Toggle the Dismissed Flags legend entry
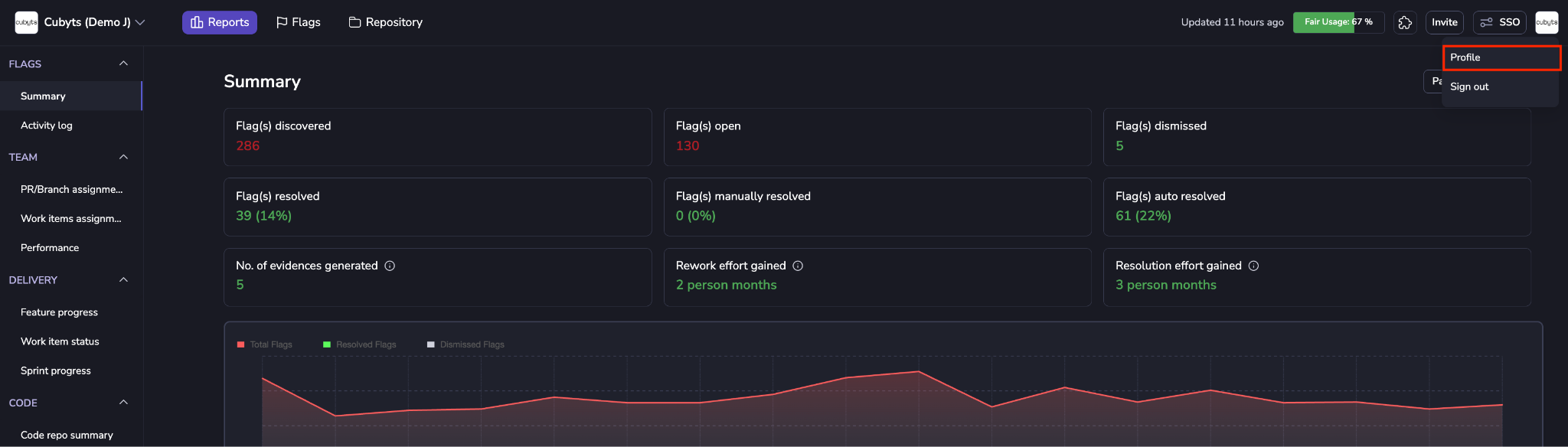The image size is (1568, 447). pos(465,344)
